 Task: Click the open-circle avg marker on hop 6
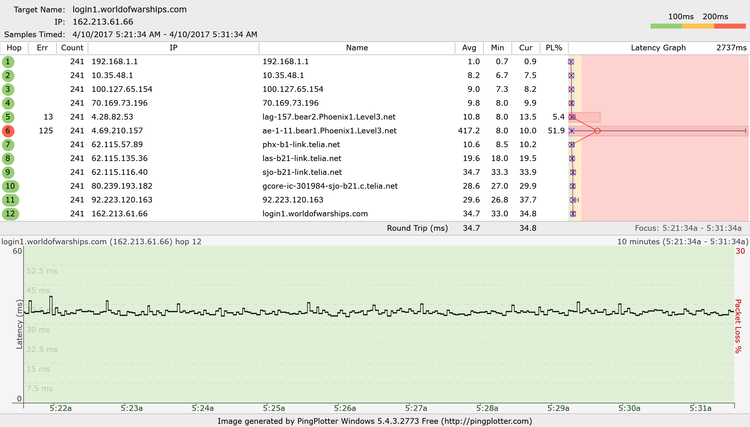click(x=597, y=131)
